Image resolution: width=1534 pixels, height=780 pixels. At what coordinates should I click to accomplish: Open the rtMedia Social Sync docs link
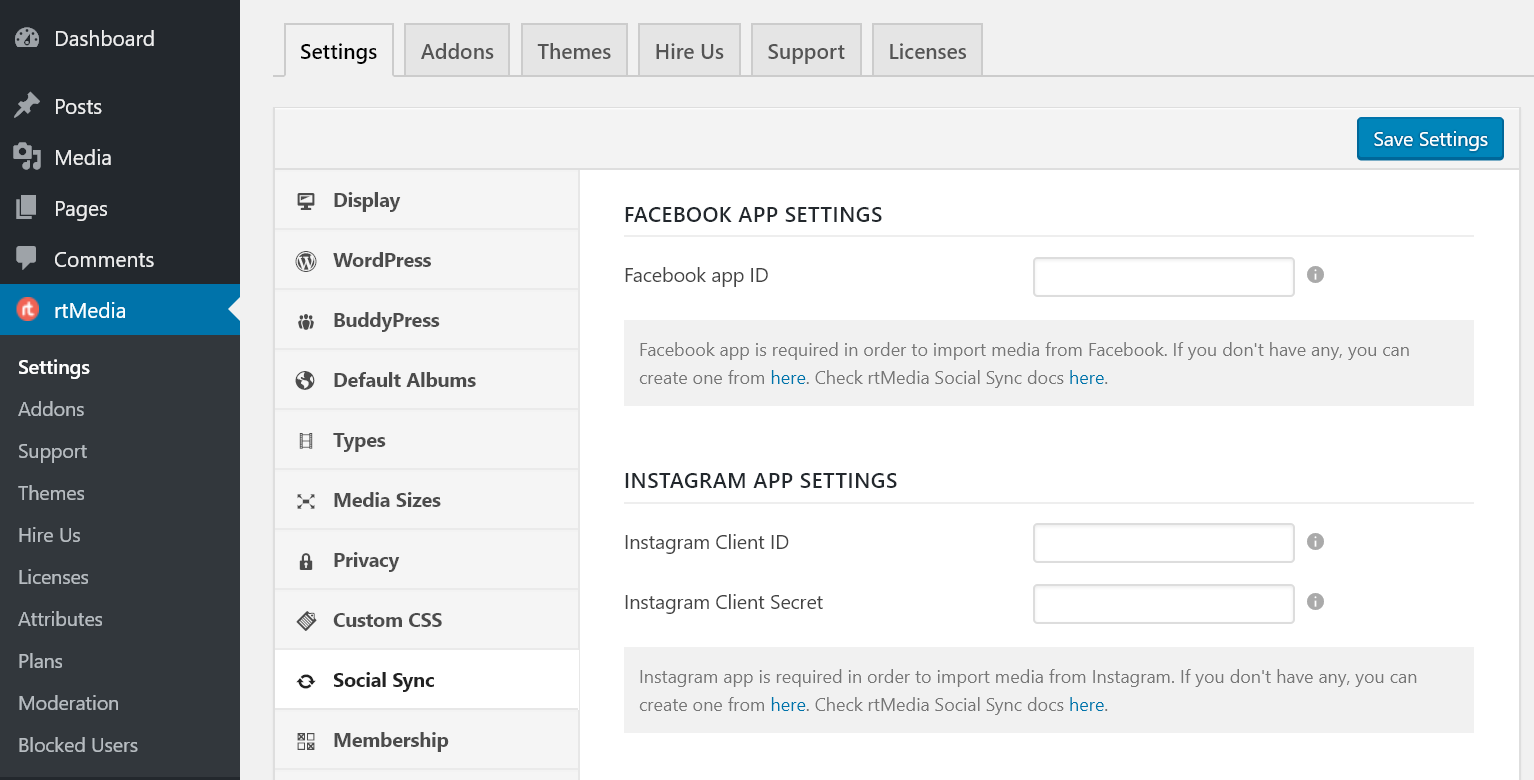[1087, 377]
